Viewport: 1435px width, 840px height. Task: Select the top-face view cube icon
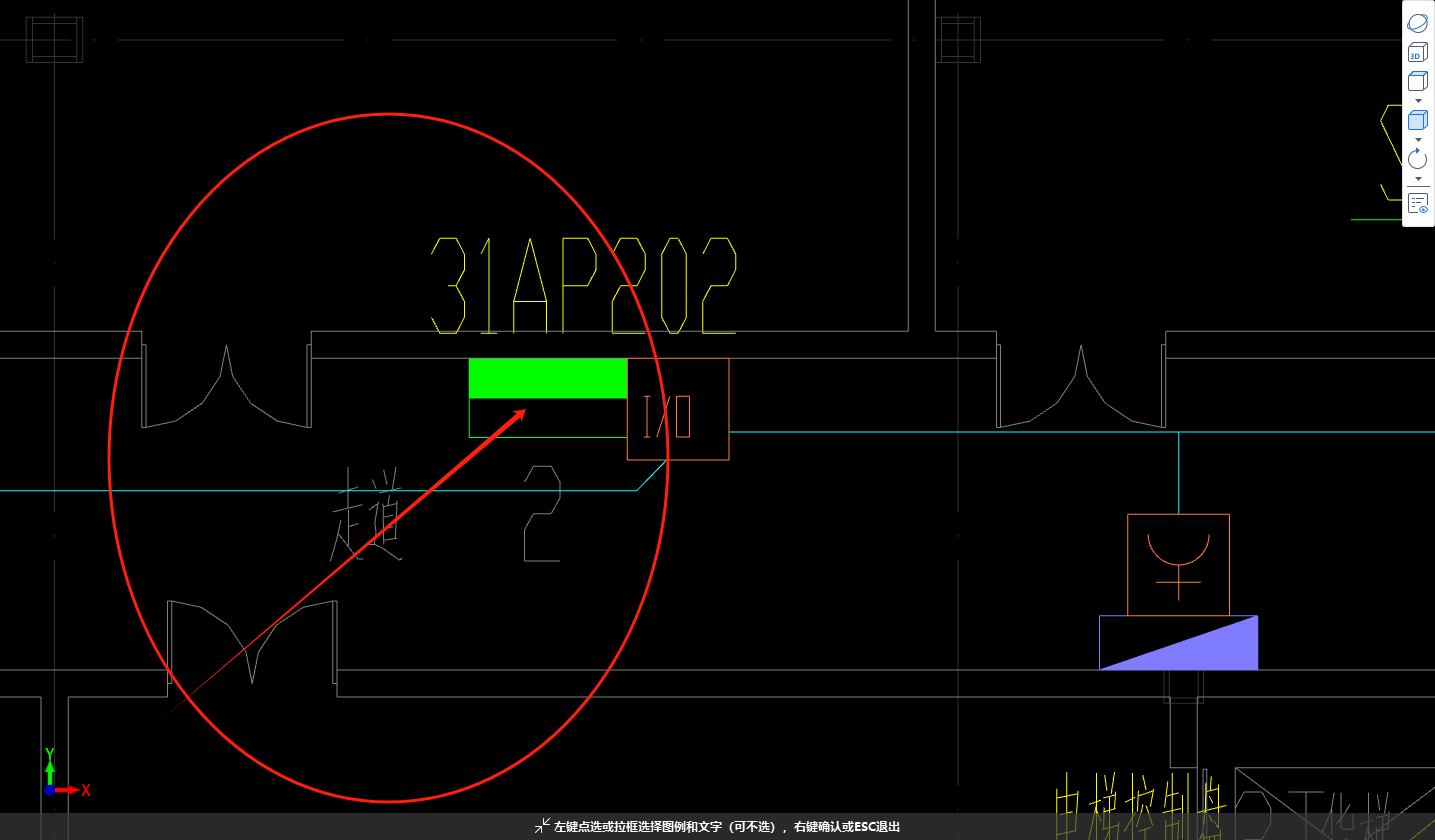click(x=1417, y=81)
